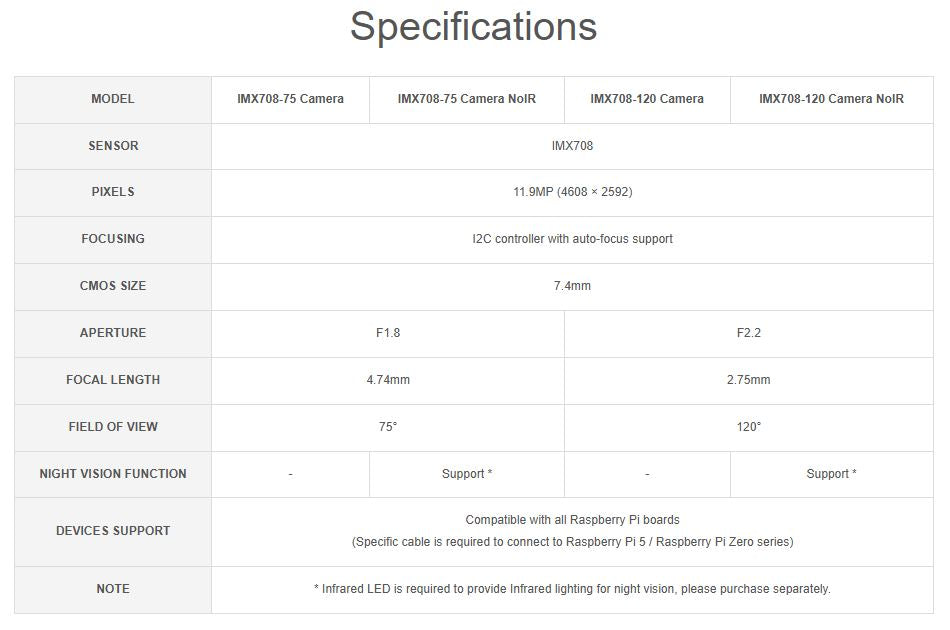Click the IMX708-120 Camera NoIR header
This screenshot has height=630, width=950.
[831, 99]
